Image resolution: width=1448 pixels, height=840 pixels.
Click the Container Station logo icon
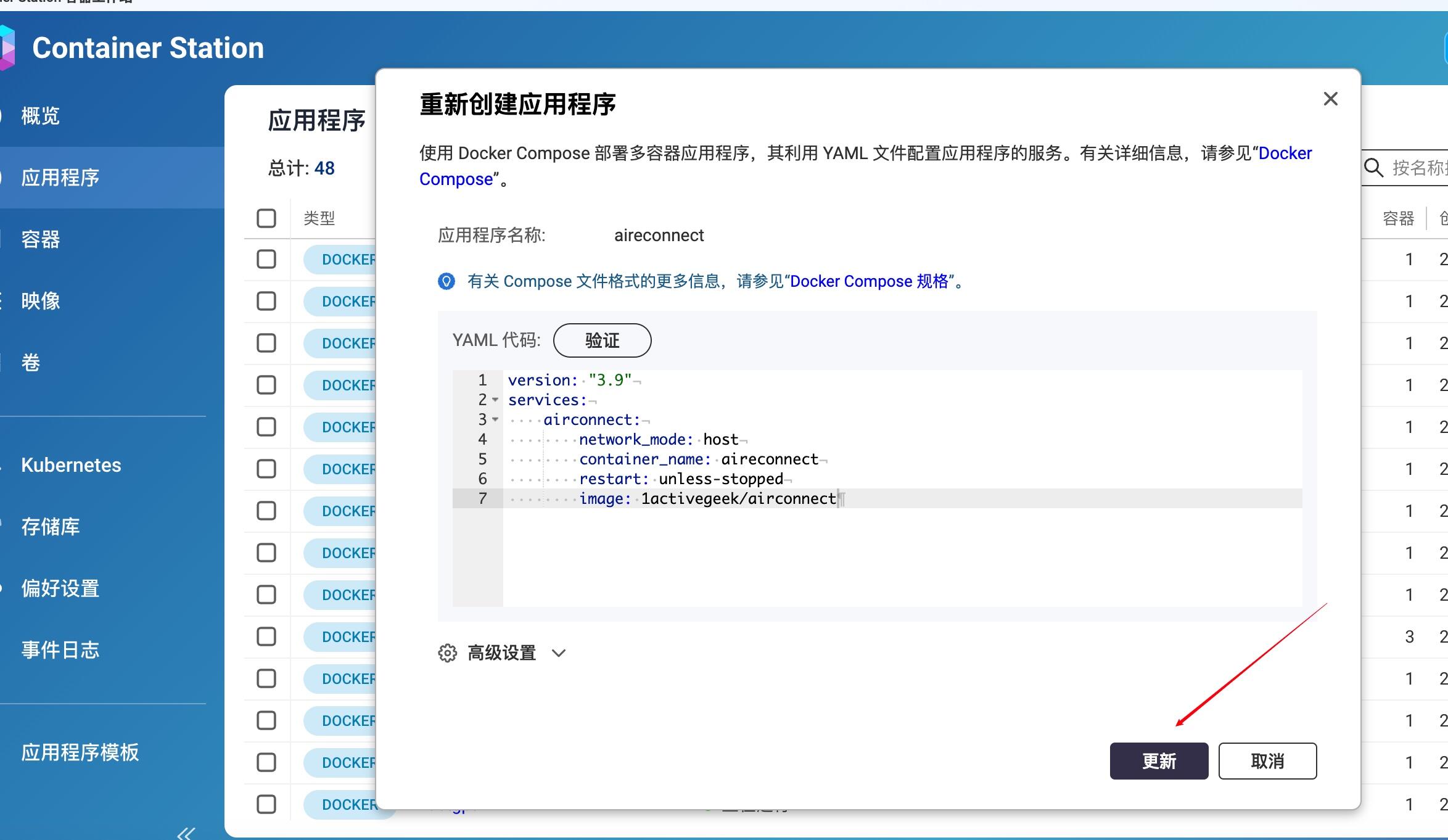7,47
